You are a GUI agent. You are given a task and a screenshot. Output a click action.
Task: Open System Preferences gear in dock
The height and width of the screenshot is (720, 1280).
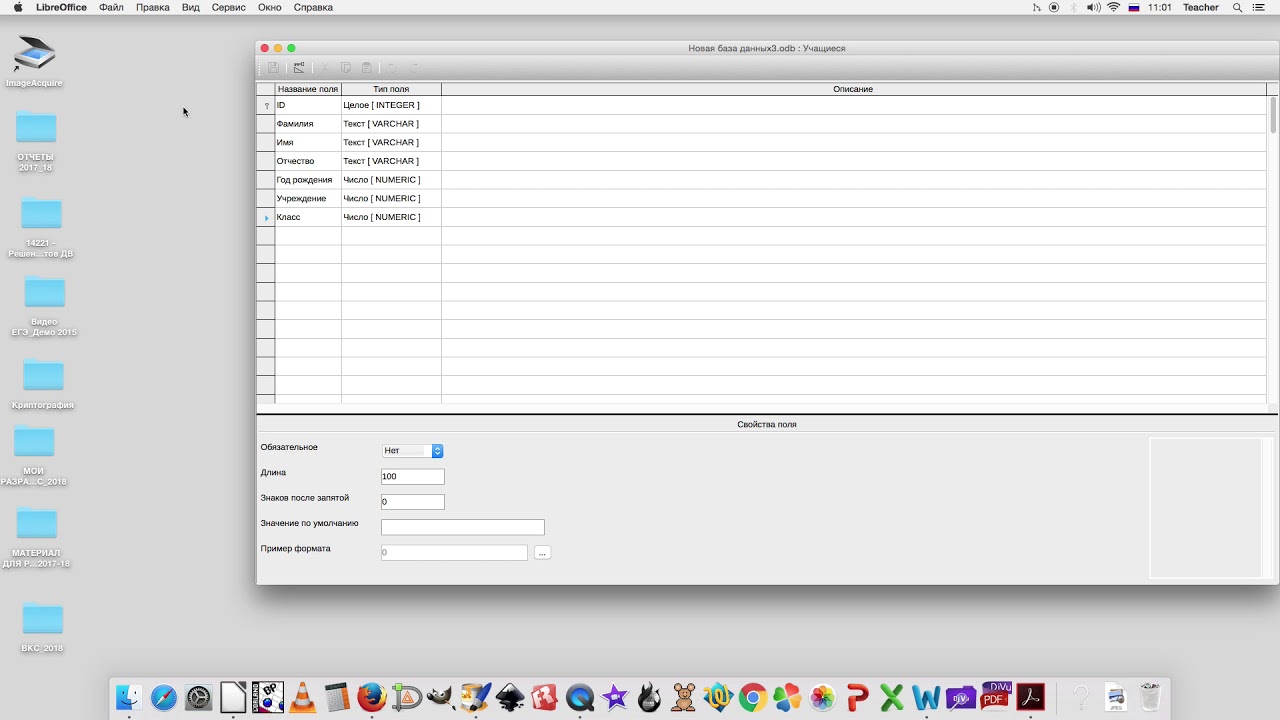tap(199, 697)
